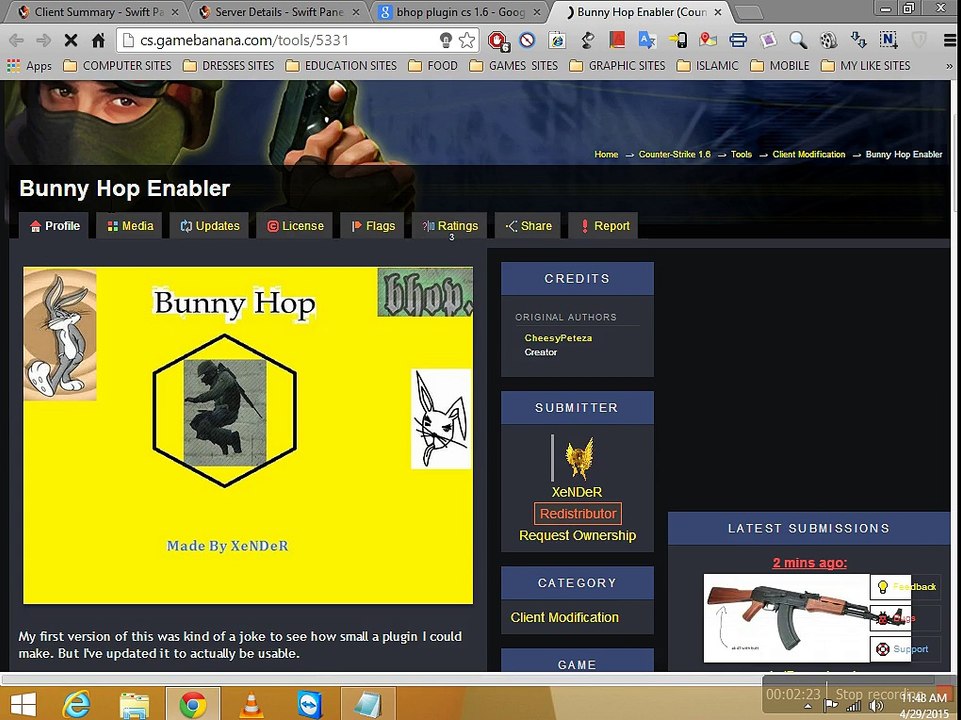Open the Flags tab

373,225
